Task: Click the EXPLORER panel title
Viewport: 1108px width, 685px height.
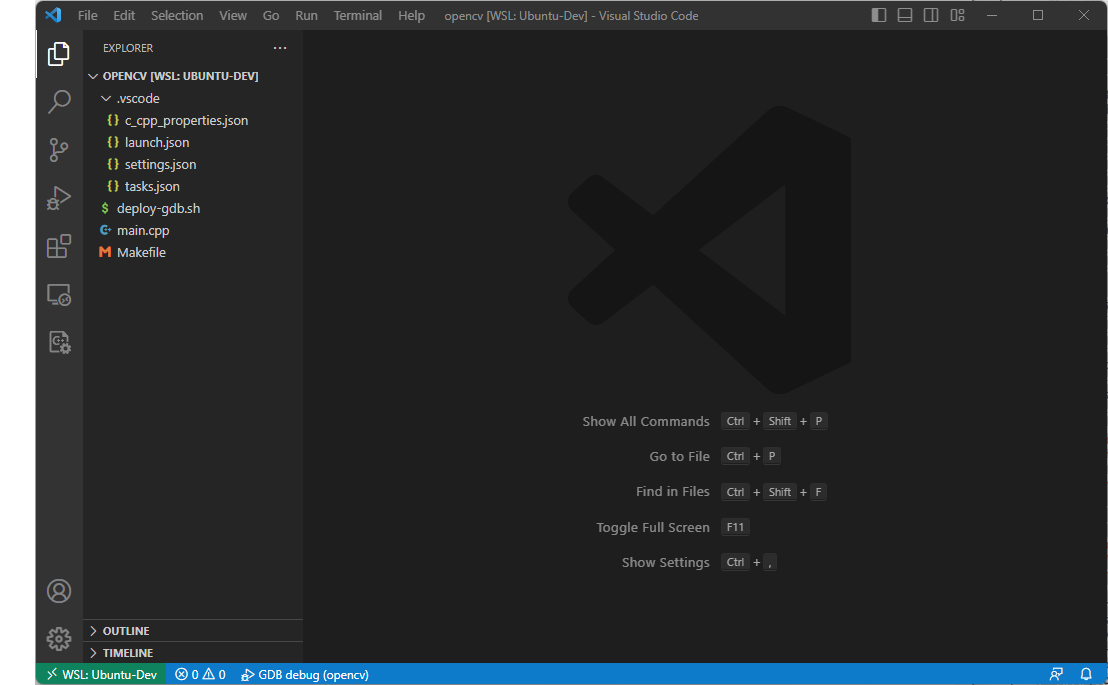Action: (128, 48)
